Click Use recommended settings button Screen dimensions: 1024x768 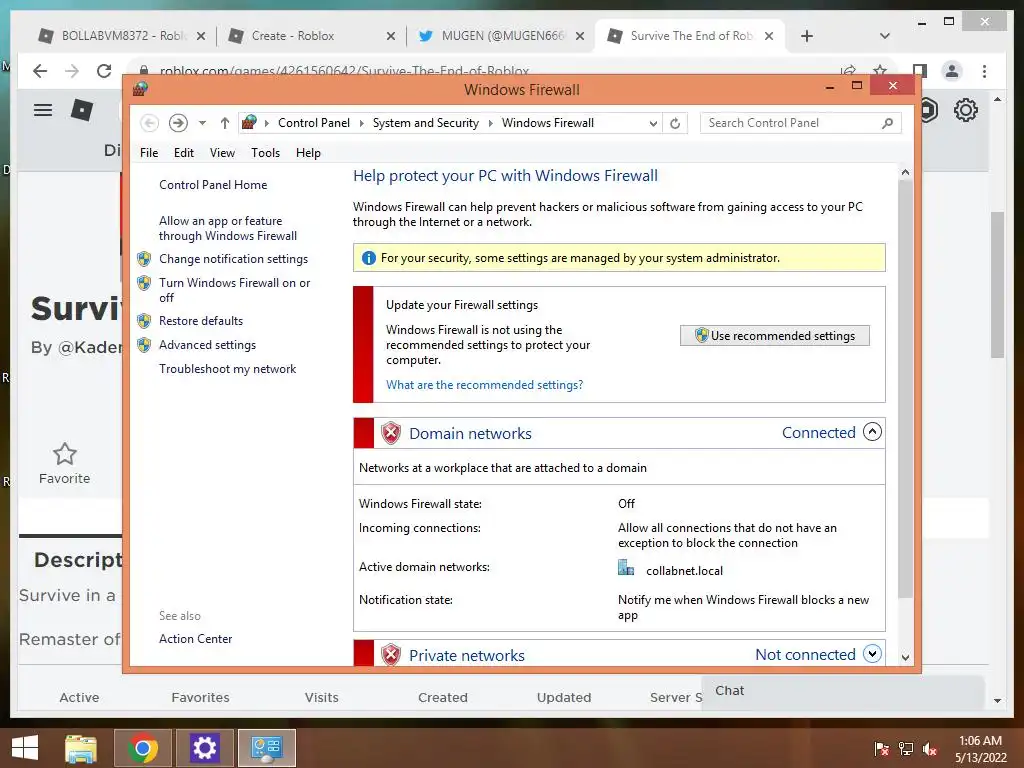point(775,336)
